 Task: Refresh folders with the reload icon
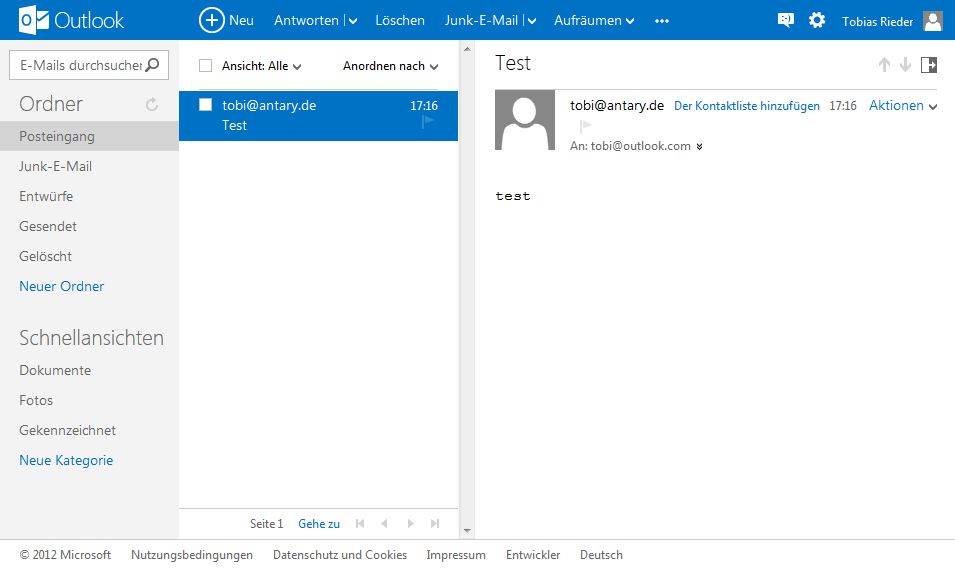[152, 104]
